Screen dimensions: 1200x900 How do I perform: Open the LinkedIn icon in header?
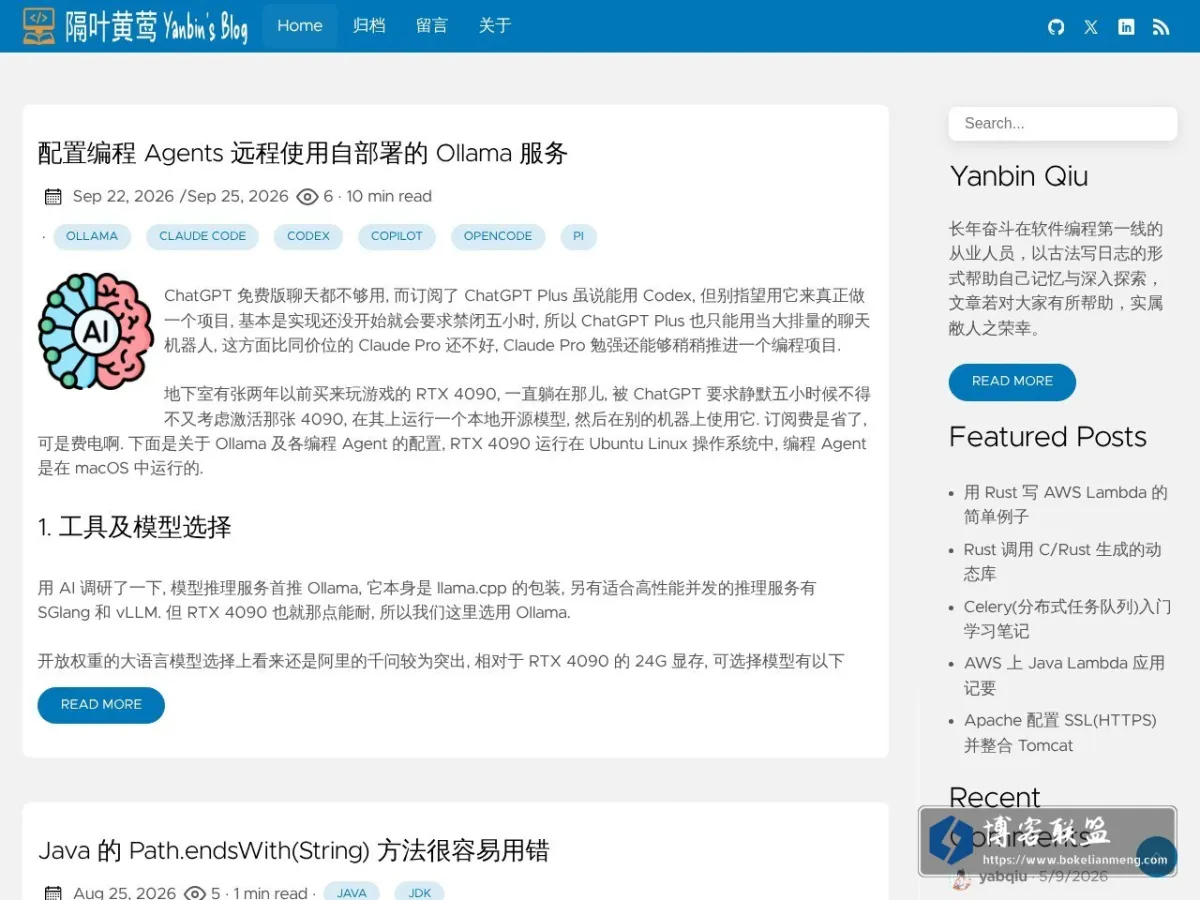[1126, 27]
